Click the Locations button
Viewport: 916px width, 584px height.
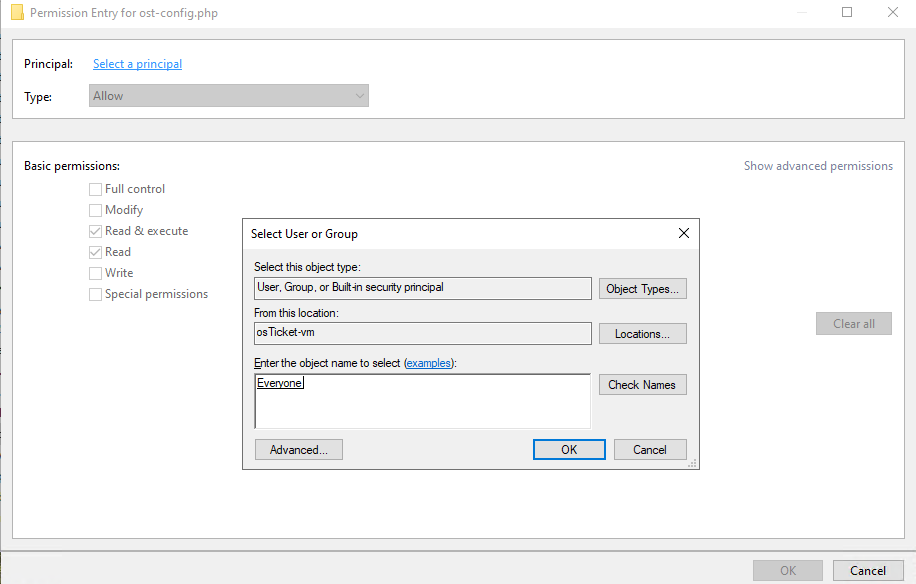(x=643, y=333)
